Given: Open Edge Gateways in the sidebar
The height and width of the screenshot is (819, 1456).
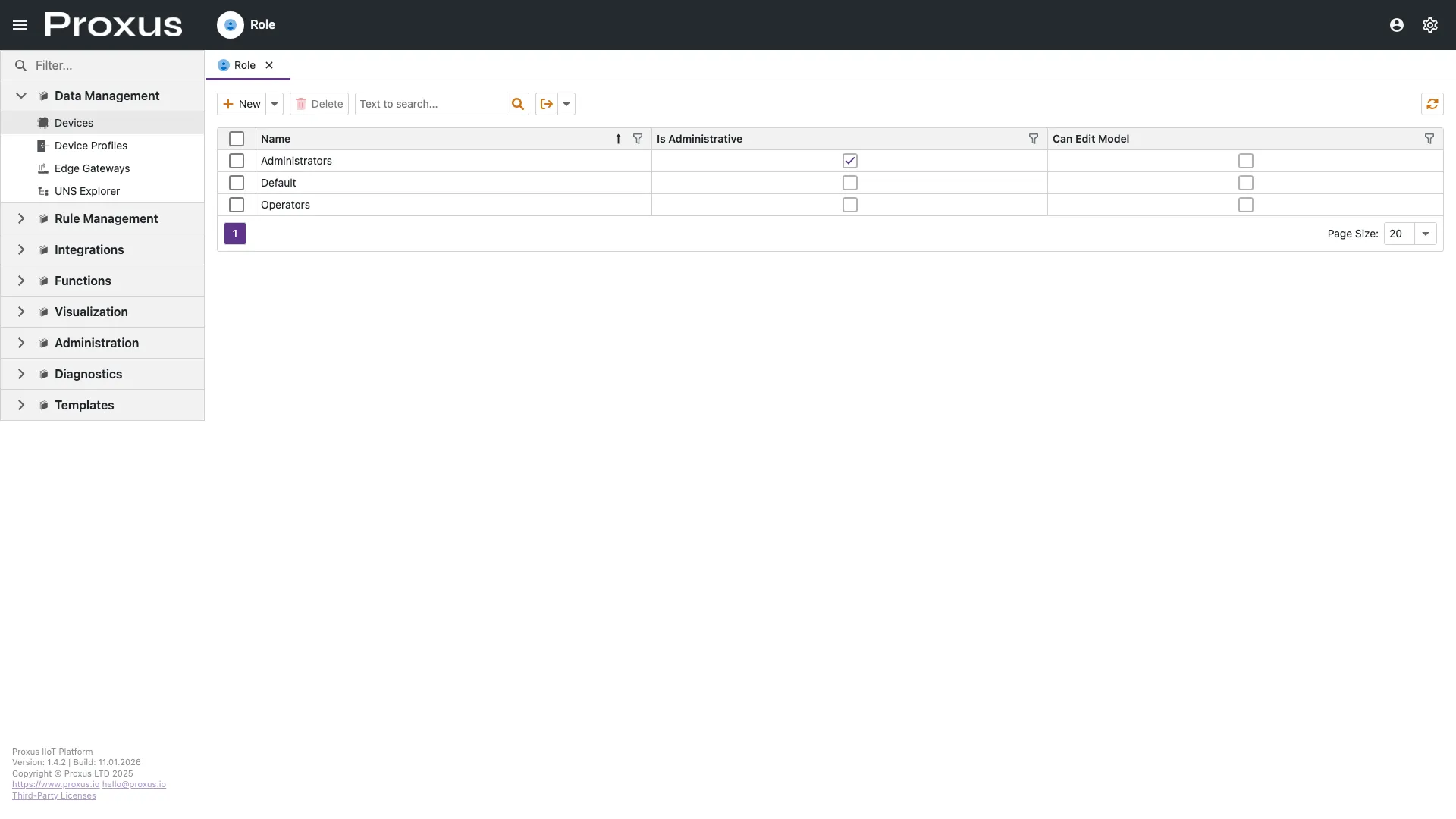Looking at the screenshot, I should coord(92,168).
